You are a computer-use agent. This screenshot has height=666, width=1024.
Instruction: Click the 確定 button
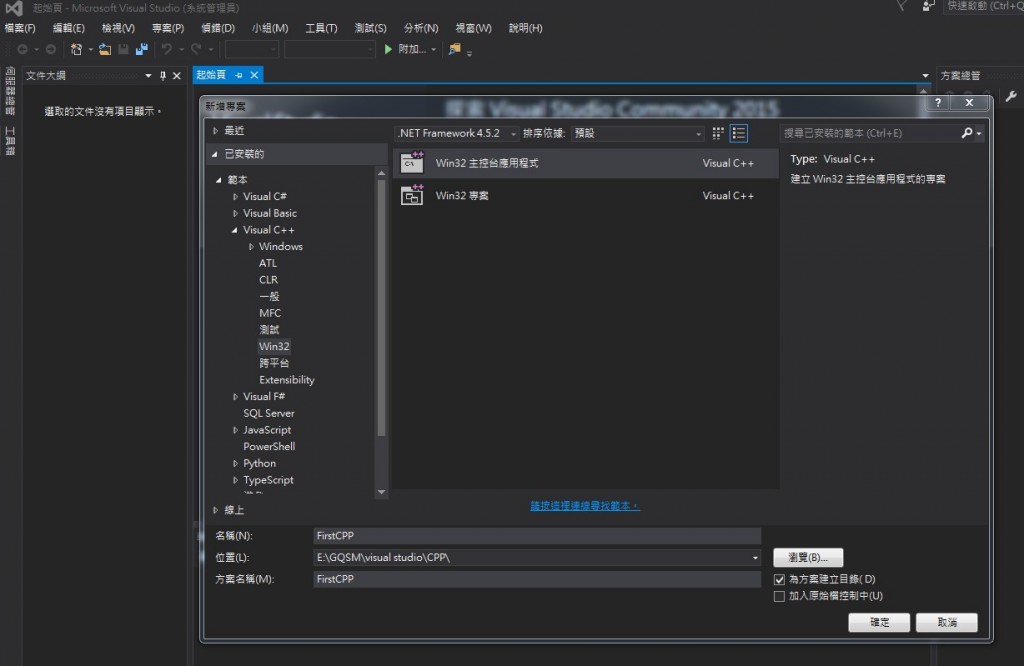coord(879,622)
